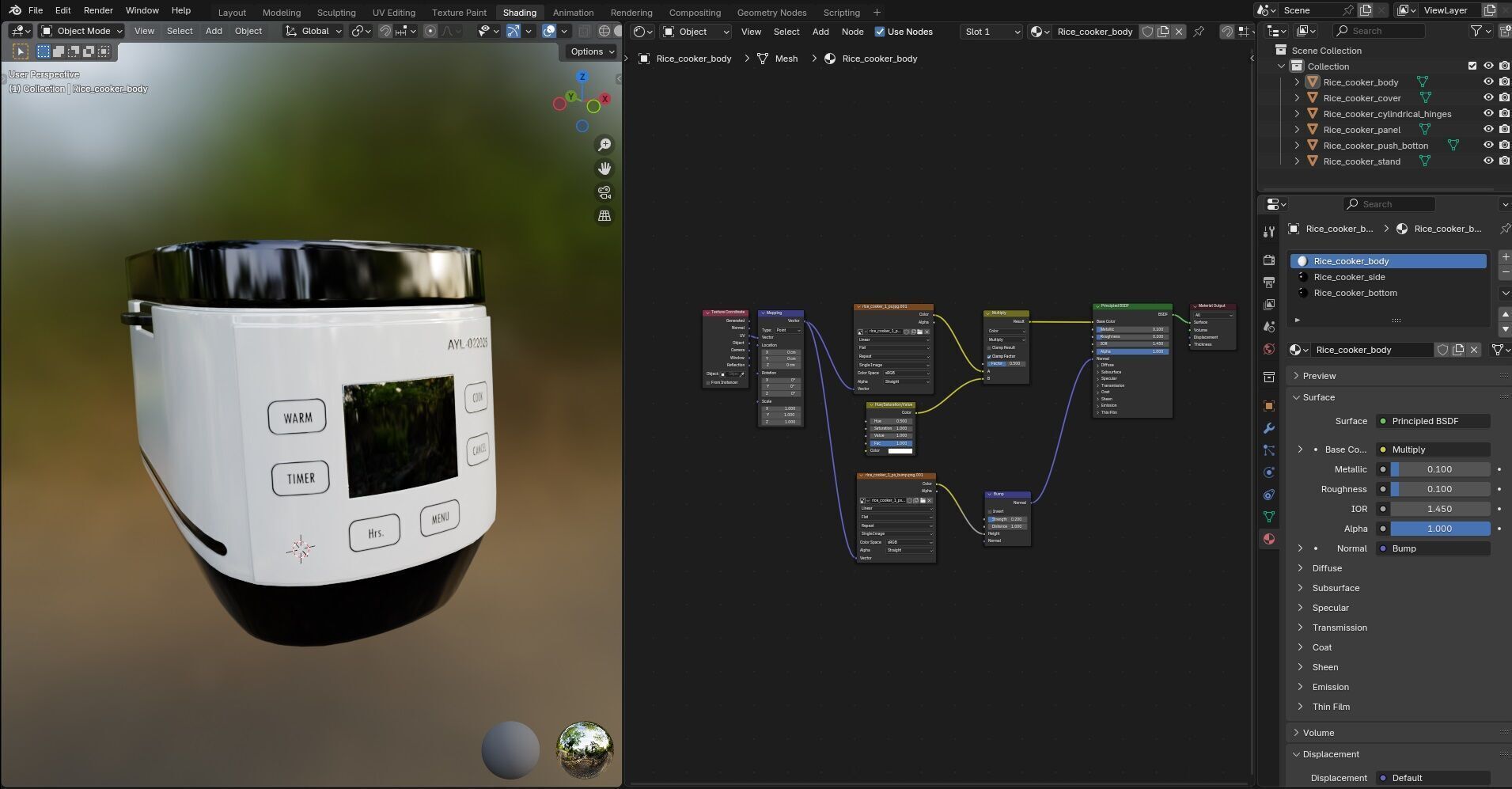
Task: Collapse the Surface panel
Action: (x=1296, y=397)
